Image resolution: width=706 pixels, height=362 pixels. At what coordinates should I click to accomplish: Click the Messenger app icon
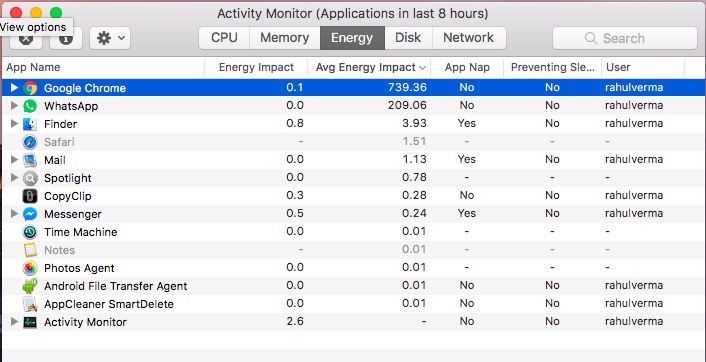(x=30, y=214)
